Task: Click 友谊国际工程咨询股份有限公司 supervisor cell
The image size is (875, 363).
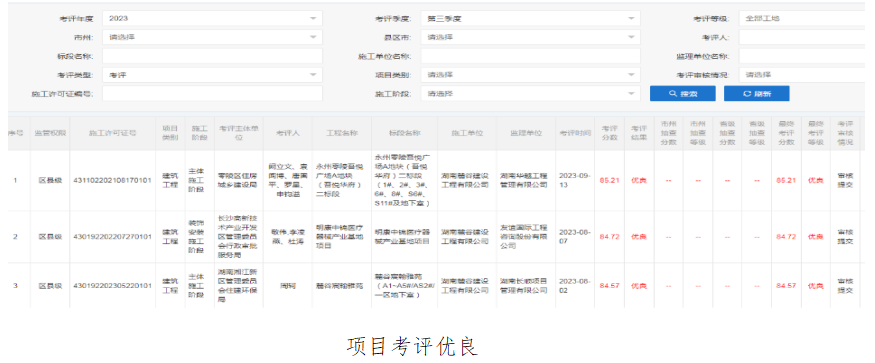Action: [526, 237]
